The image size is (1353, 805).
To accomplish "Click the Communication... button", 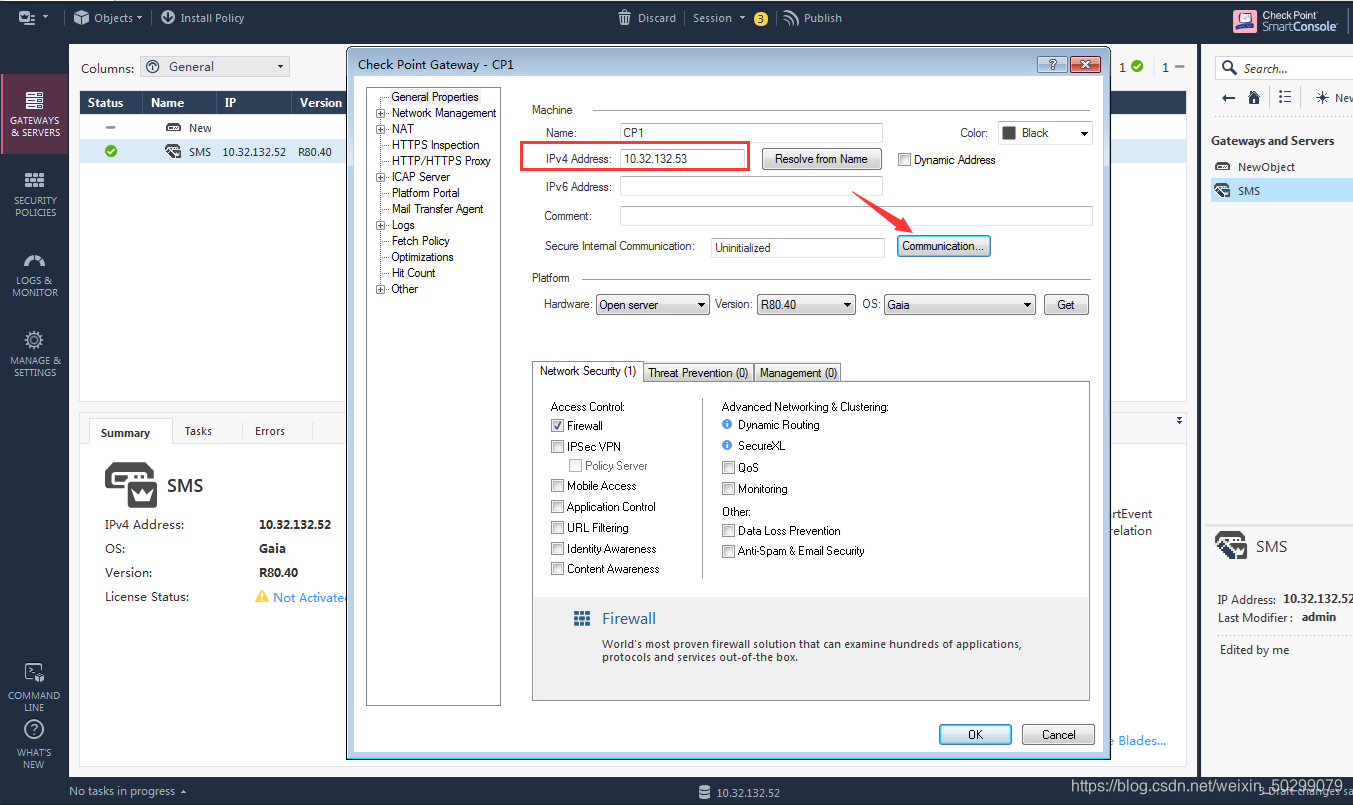I will tap(944, 246).
